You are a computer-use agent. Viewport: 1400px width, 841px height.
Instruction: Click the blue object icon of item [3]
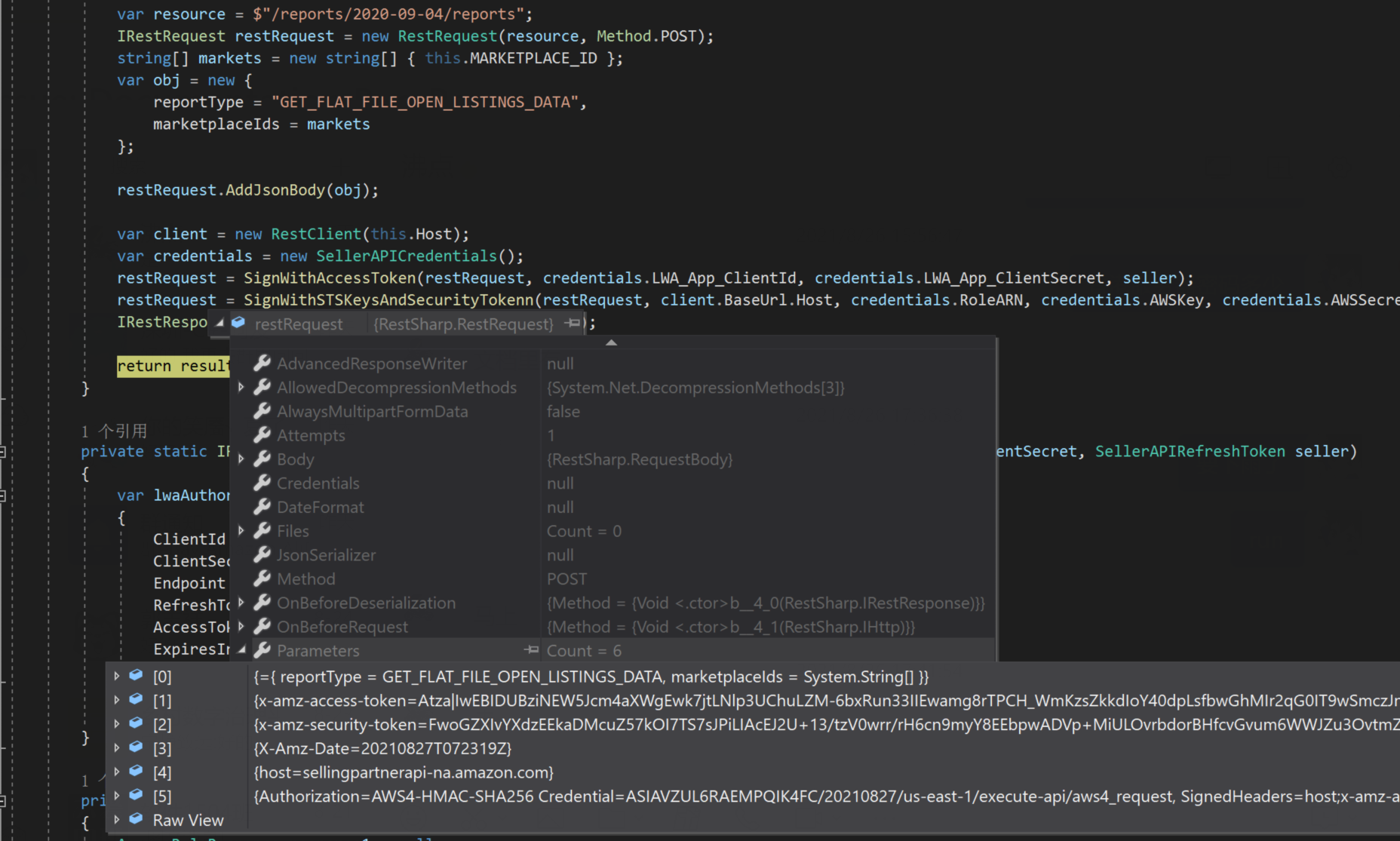[137, 747]
